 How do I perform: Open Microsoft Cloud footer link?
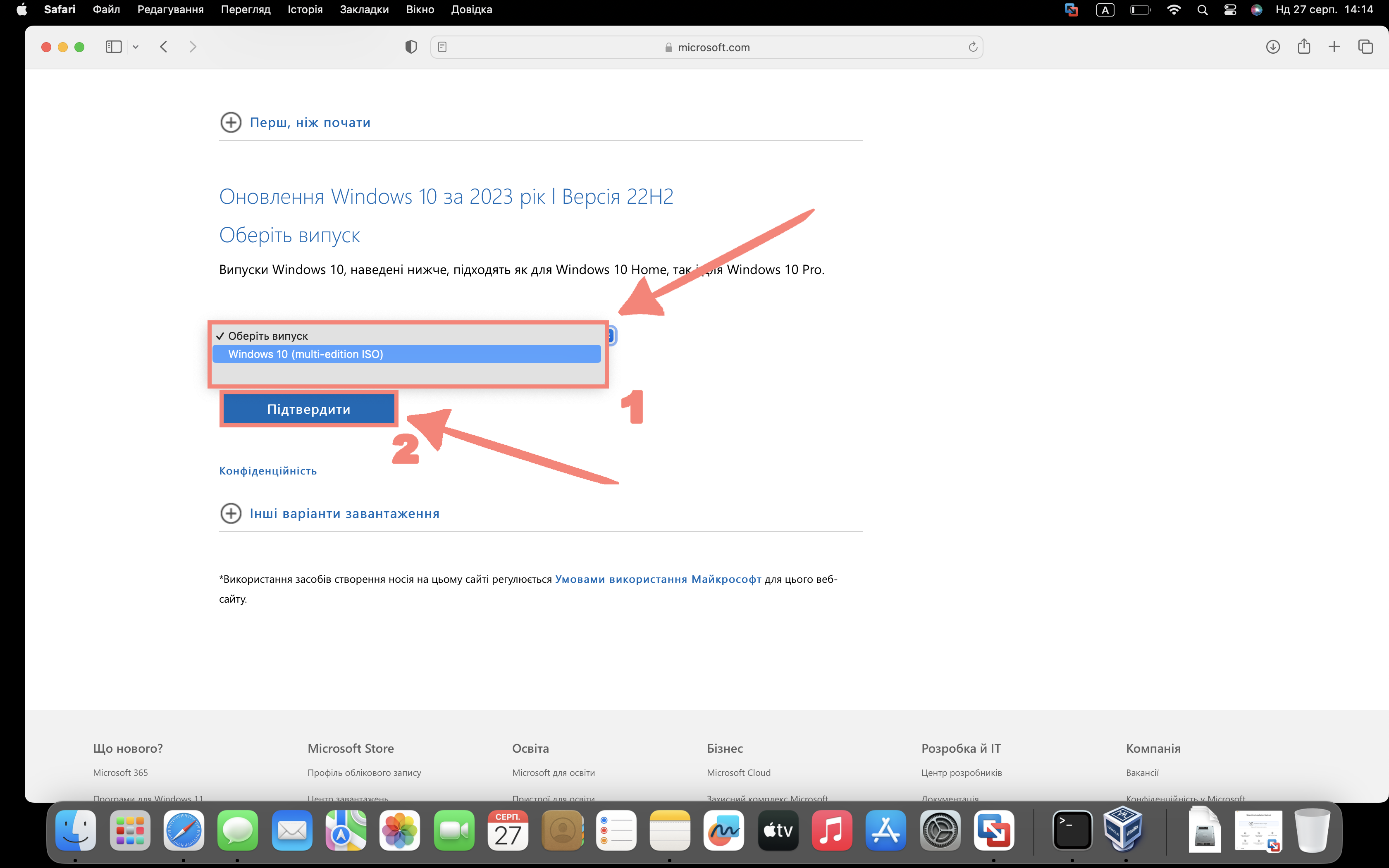(739, 773)
